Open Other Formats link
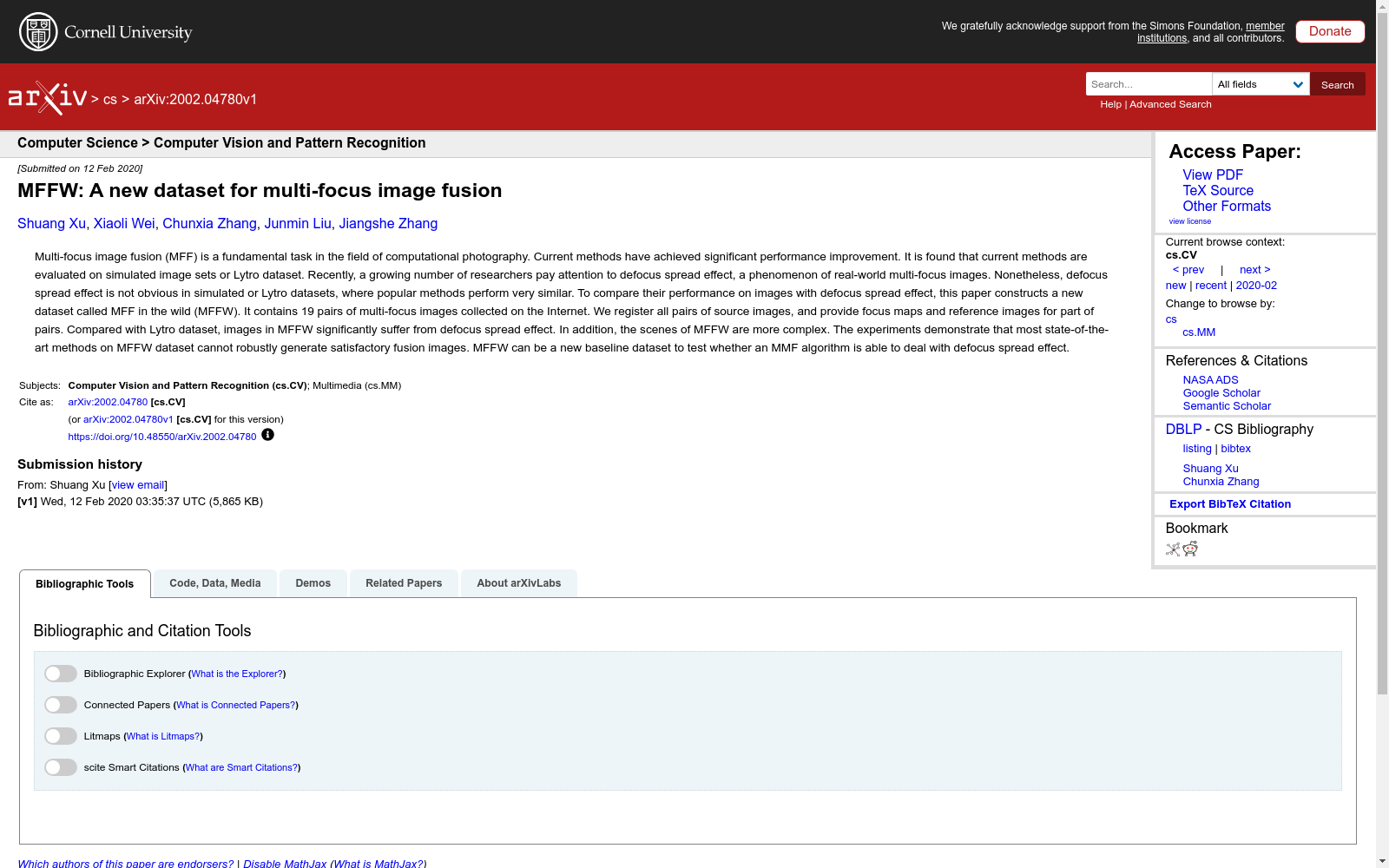The height and width of the screenshot is (868, 1389). pyautogui.click(x=1227, y=207)
